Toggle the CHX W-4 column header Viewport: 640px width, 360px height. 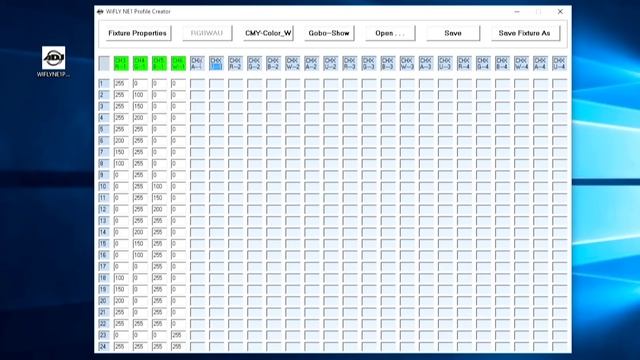click(x=521, y=63)
